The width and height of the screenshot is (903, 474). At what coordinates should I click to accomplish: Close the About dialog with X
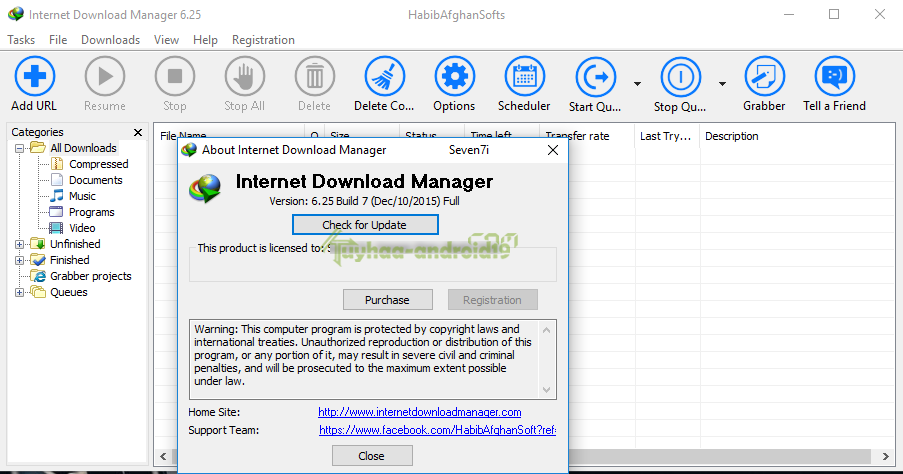pyautogui.click(x=553, y=150)
